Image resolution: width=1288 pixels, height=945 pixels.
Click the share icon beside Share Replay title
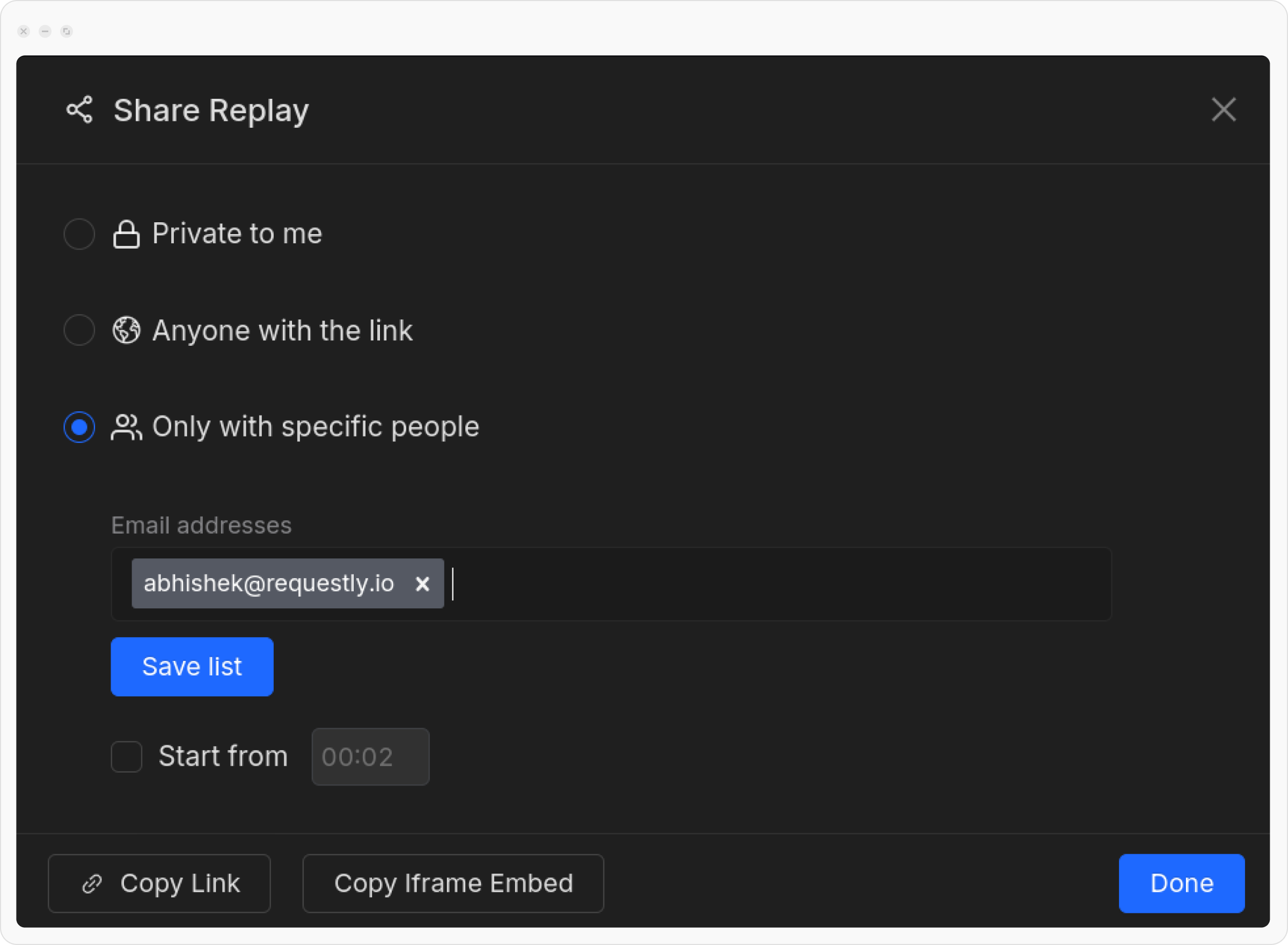coord(79,111)
